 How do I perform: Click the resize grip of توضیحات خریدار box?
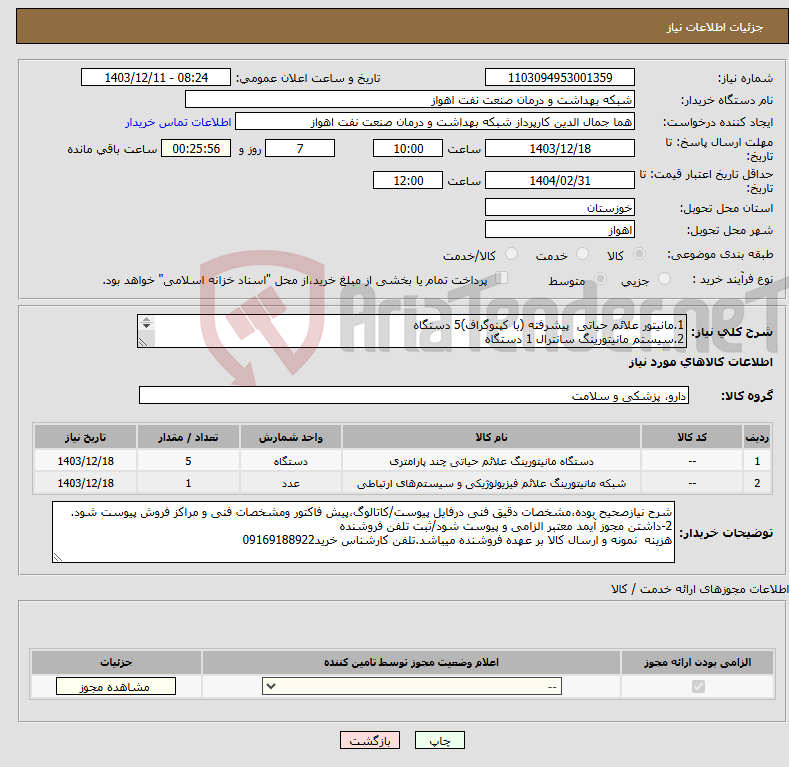(57, 557)
